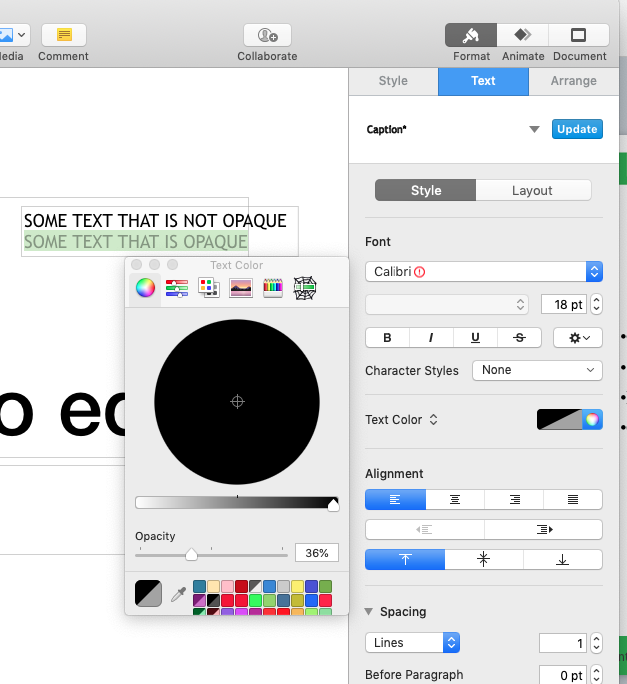Pick a color with the eyedropper tool

point(178,594)
